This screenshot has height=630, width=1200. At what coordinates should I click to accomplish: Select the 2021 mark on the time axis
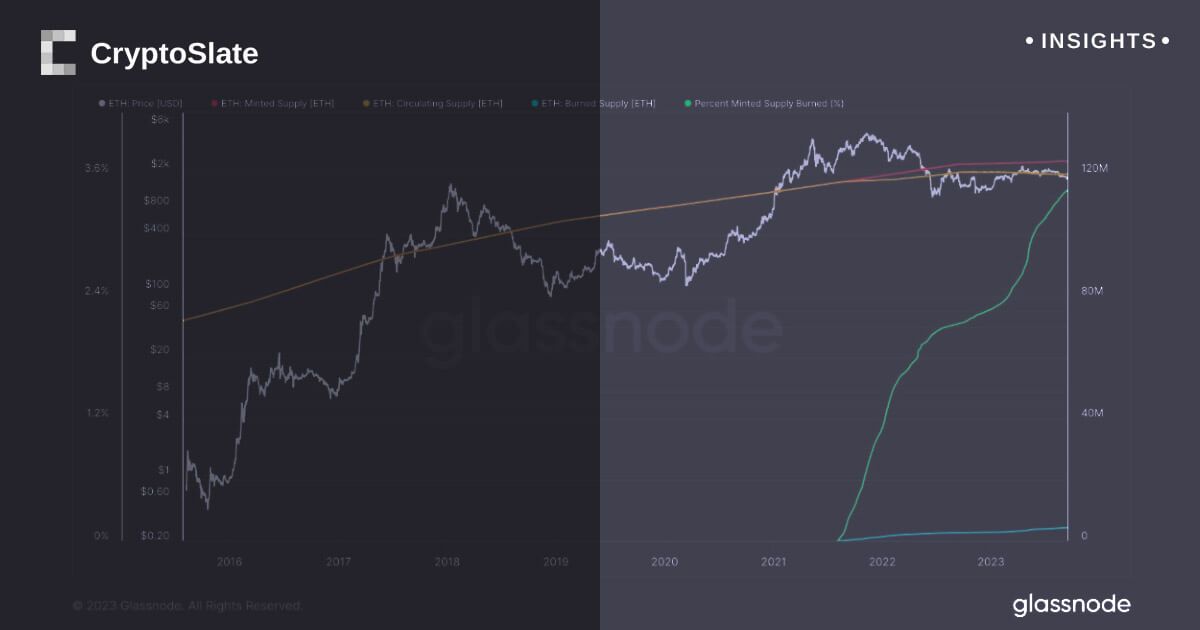point(773,562)
